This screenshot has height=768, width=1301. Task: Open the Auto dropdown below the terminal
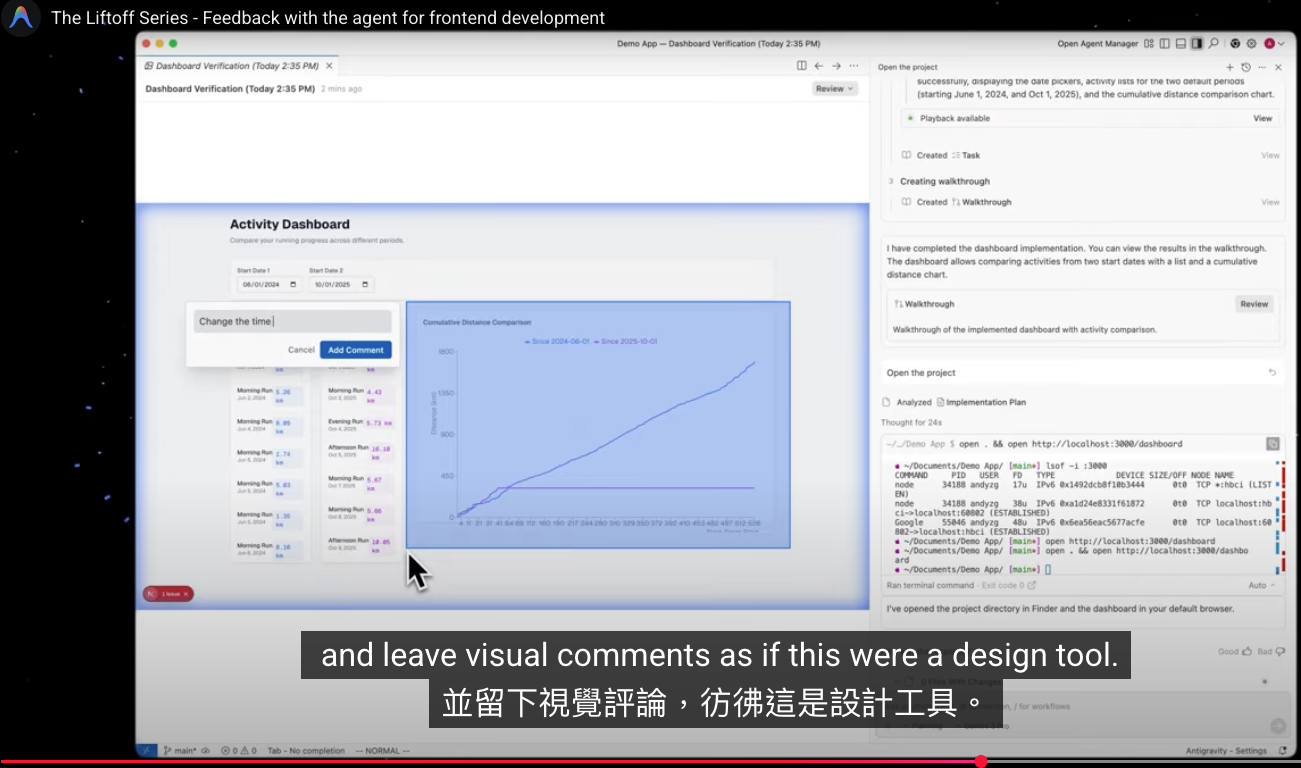pos(1262,586)
